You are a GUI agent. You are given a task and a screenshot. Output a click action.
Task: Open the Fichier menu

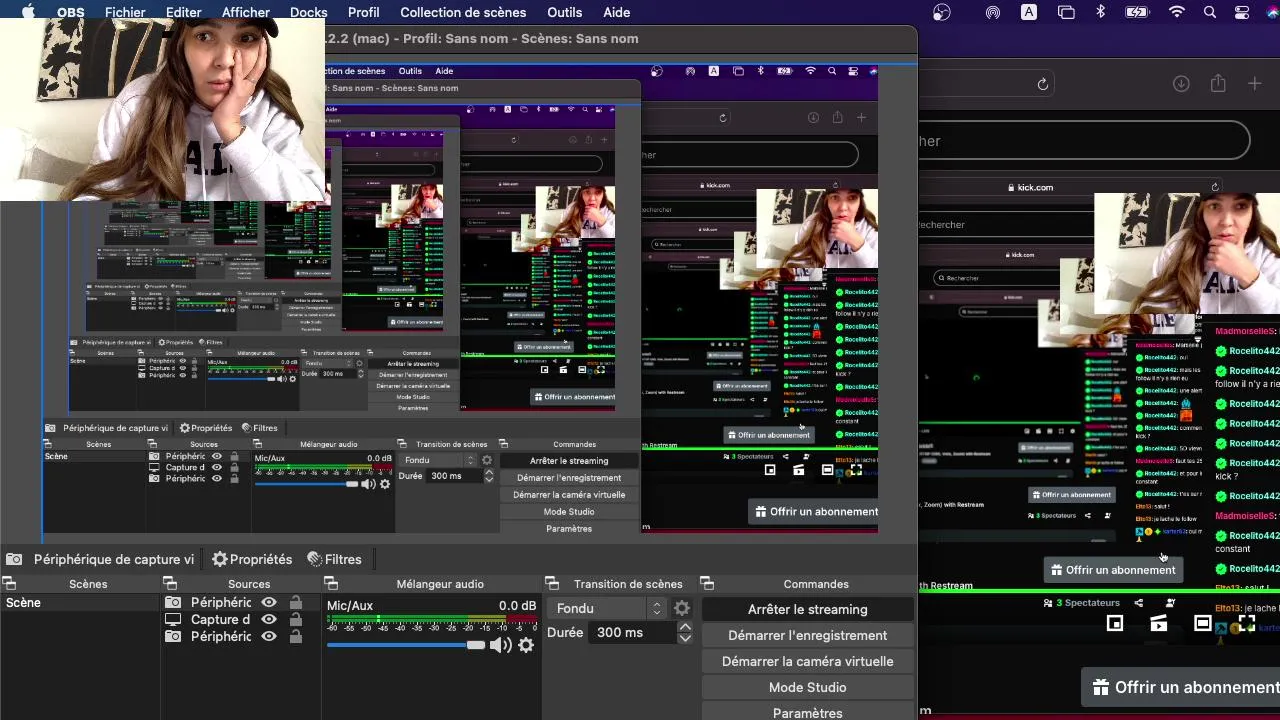pos(125,12)
